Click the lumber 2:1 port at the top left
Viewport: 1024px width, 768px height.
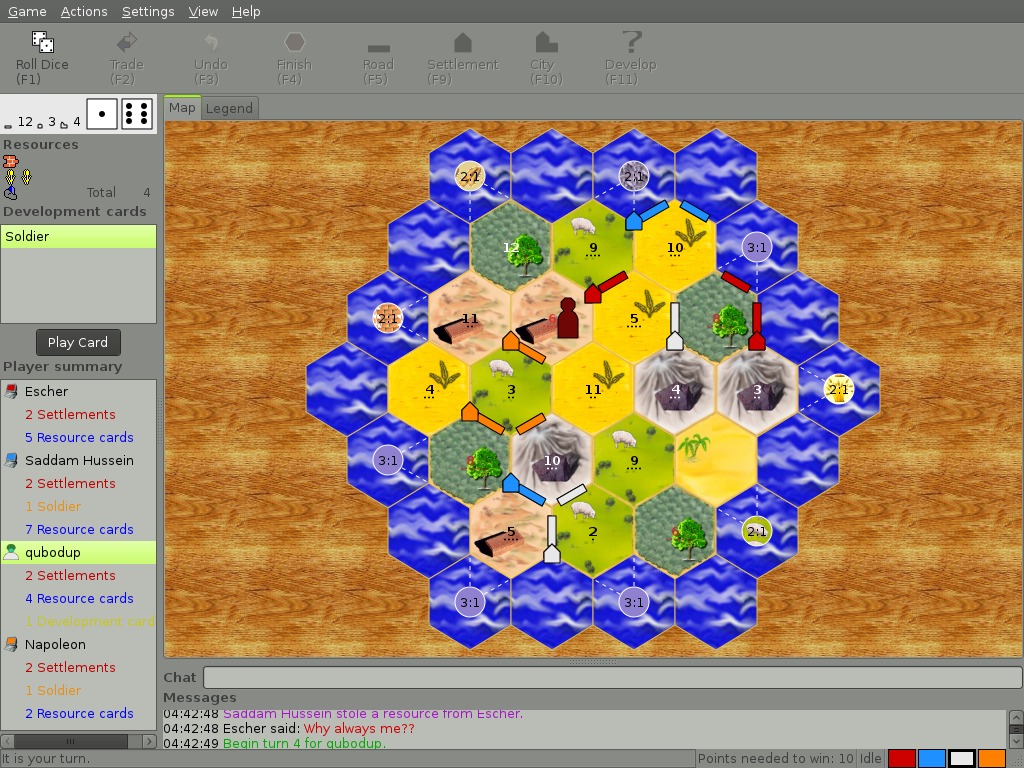point(470,176)
